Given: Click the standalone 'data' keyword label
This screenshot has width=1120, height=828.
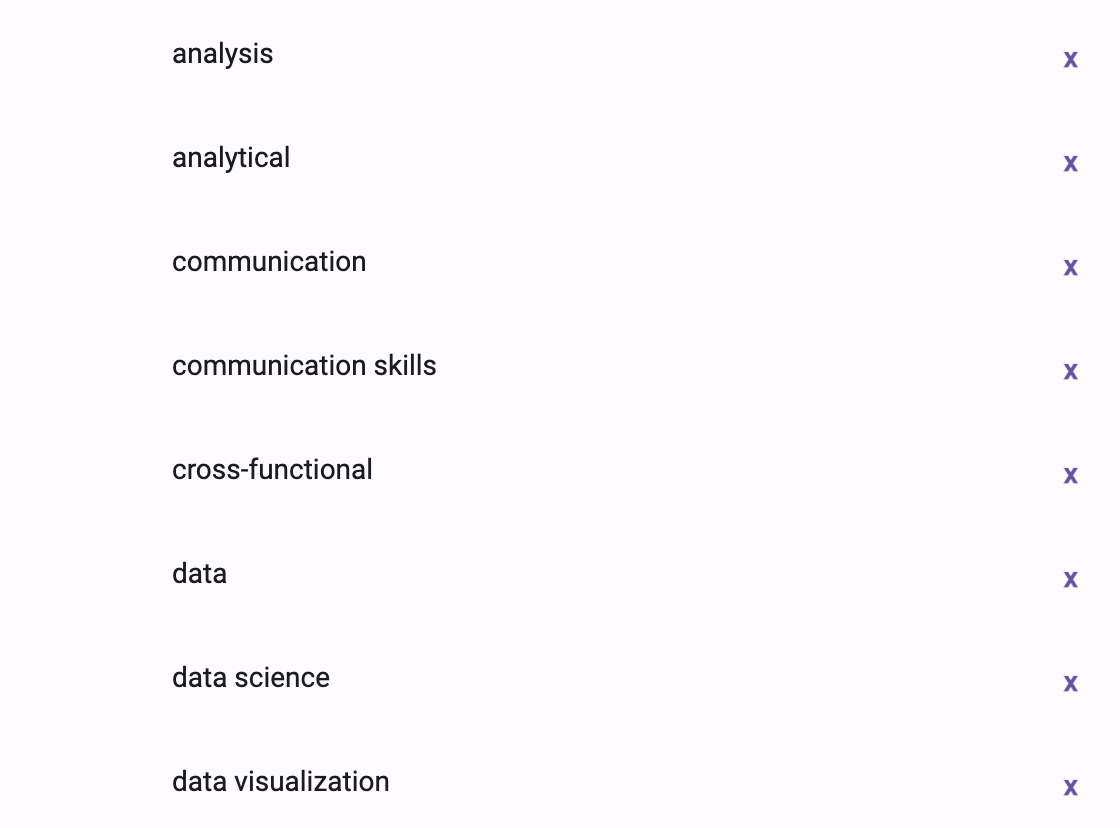Looking at the screenshot, I should tap(199, 574).
